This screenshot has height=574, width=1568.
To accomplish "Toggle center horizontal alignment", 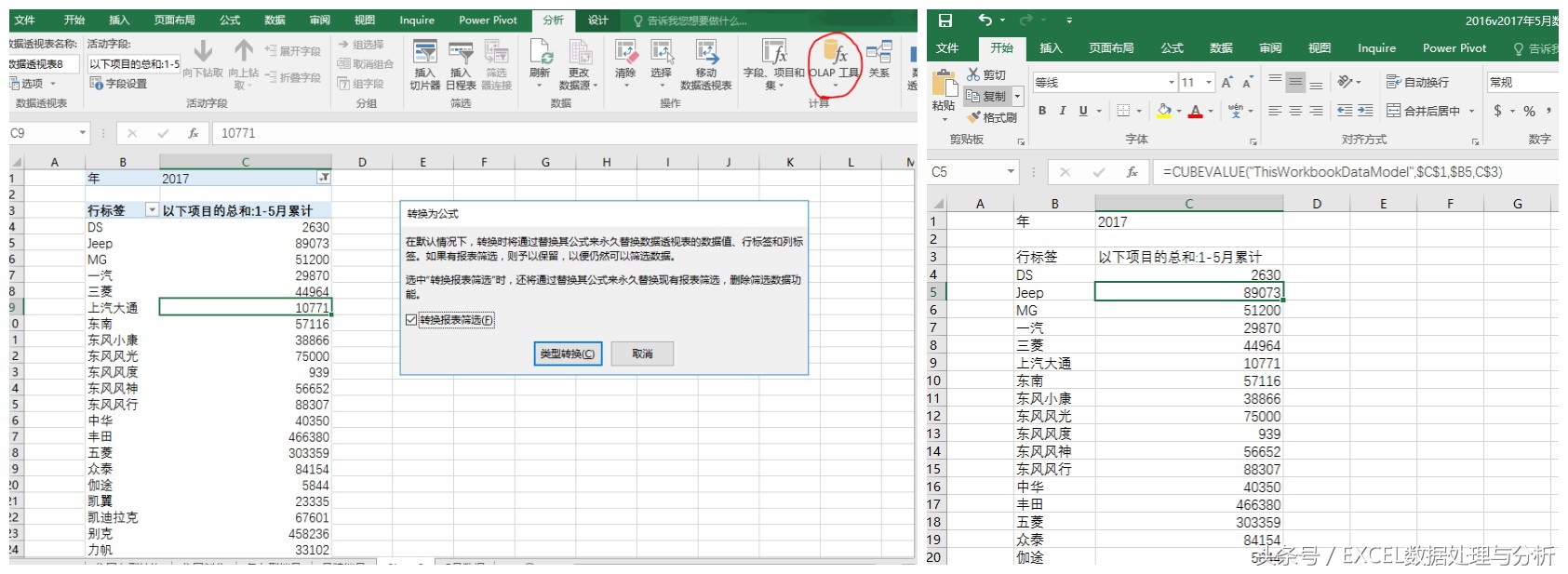I will pos(1295,111).
